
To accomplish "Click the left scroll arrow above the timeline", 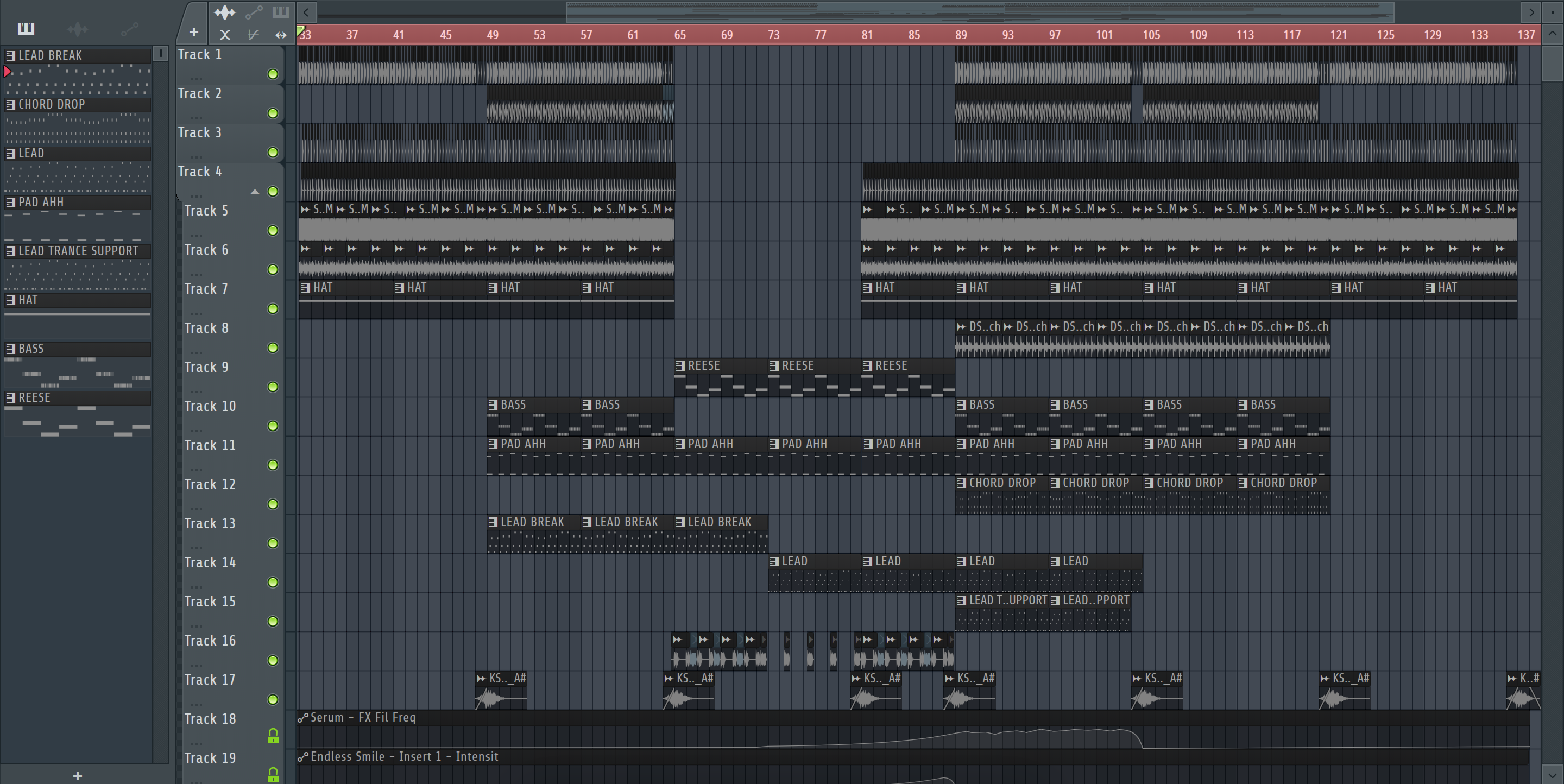I will 307,11.
